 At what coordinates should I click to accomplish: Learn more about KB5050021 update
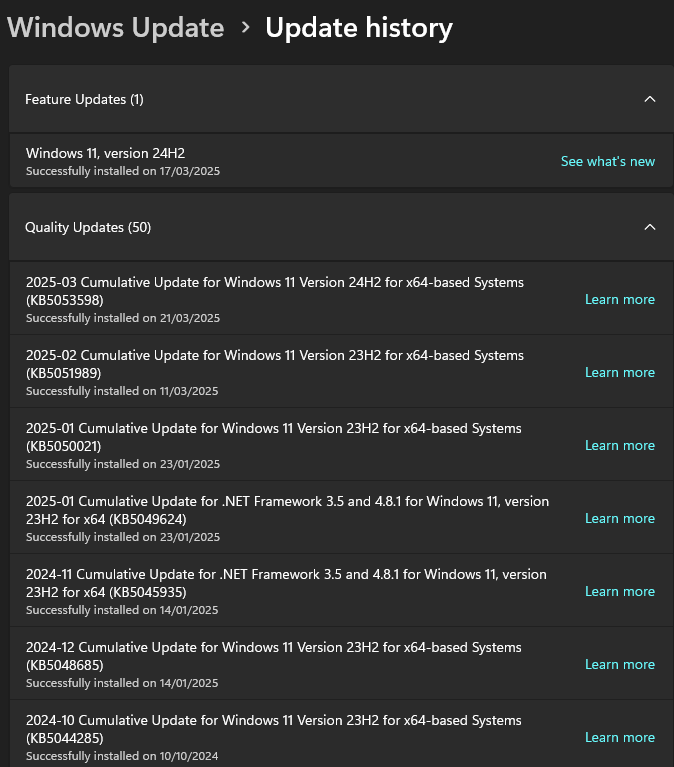coord(620,445)
